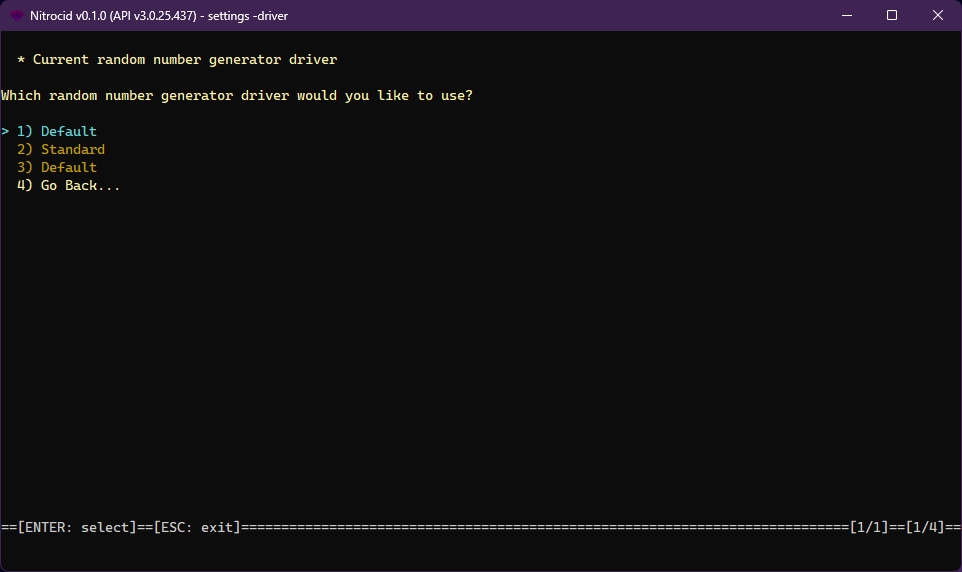This screenshot has height=572, width=962.
Task: Maximize the Nitrocid terminal window
Action: (x=891, y=16)
